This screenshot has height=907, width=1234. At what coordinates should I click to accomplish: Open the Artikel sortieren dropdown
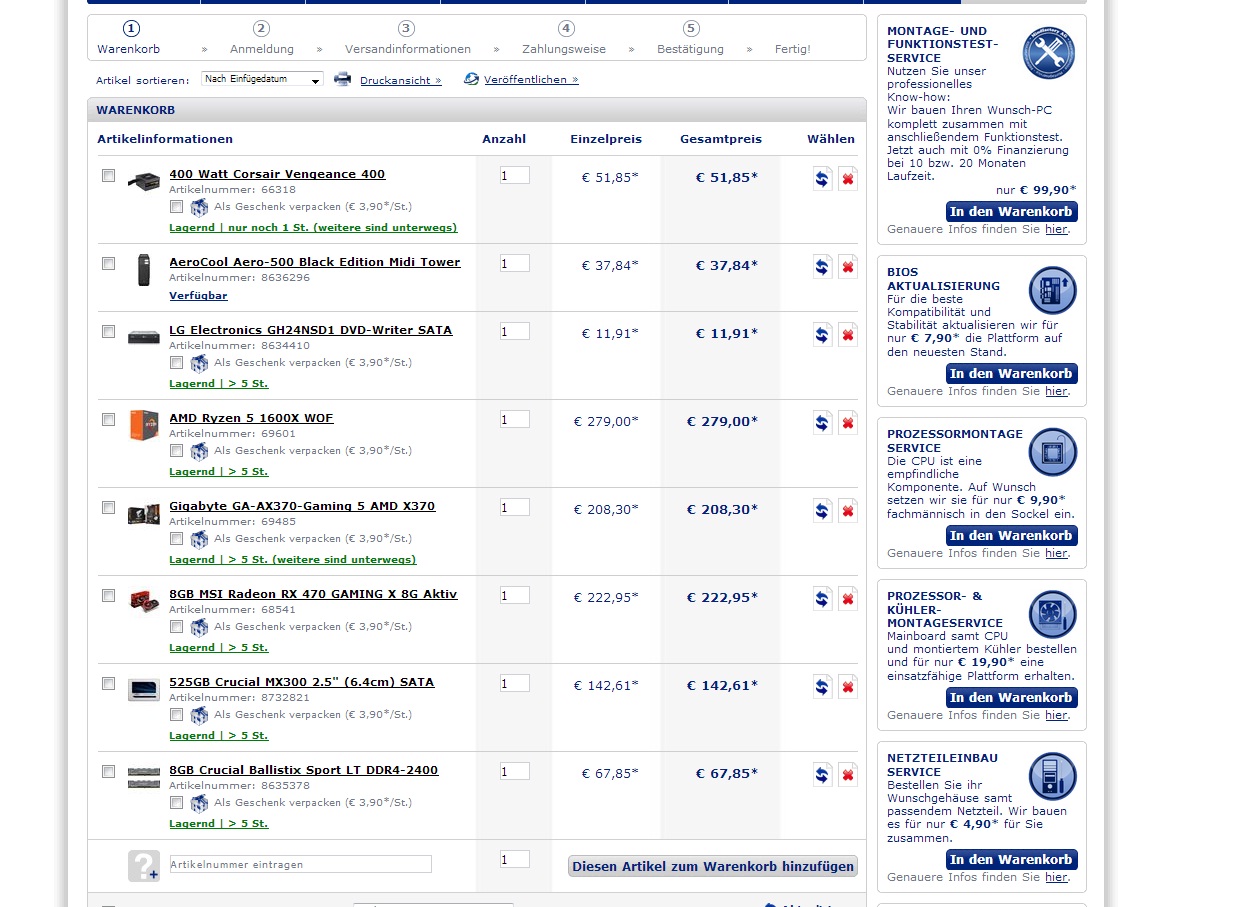coord(262,79)
